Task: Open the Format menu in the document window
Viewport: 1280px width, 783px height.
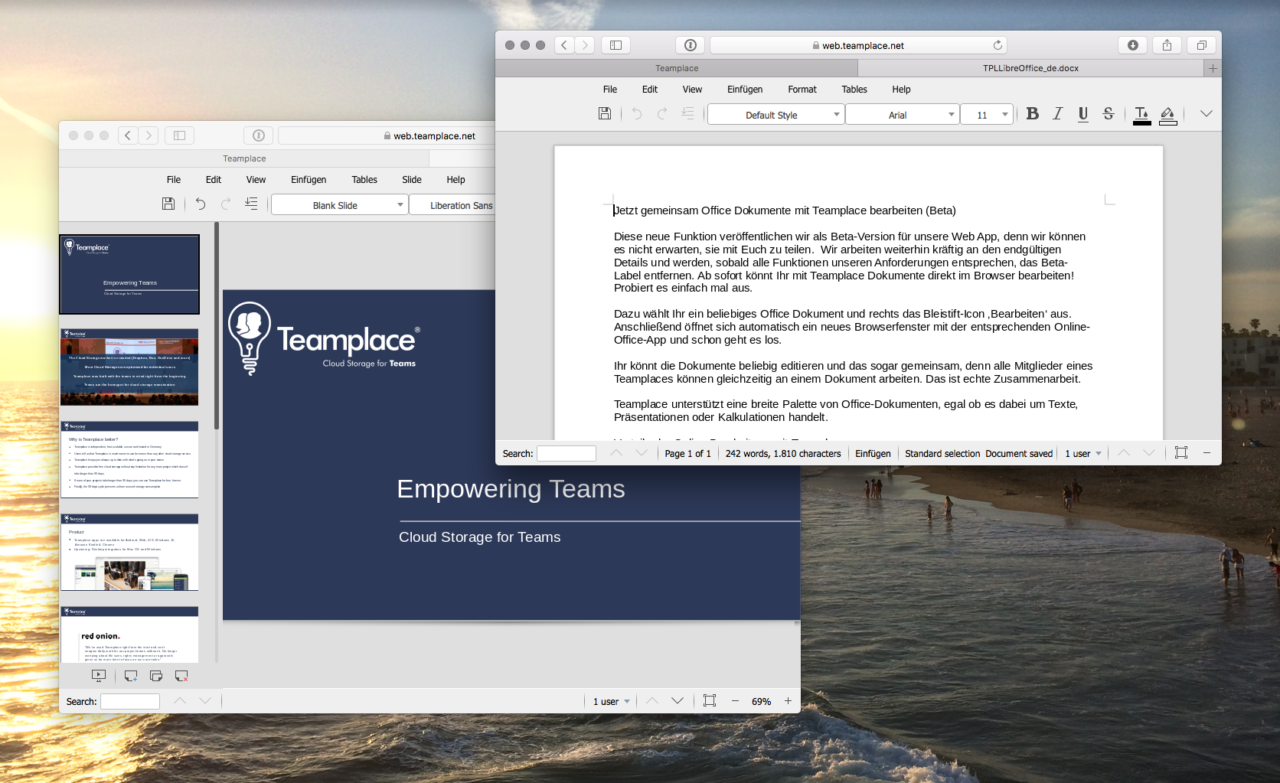Action: click(x=802, y=89)
